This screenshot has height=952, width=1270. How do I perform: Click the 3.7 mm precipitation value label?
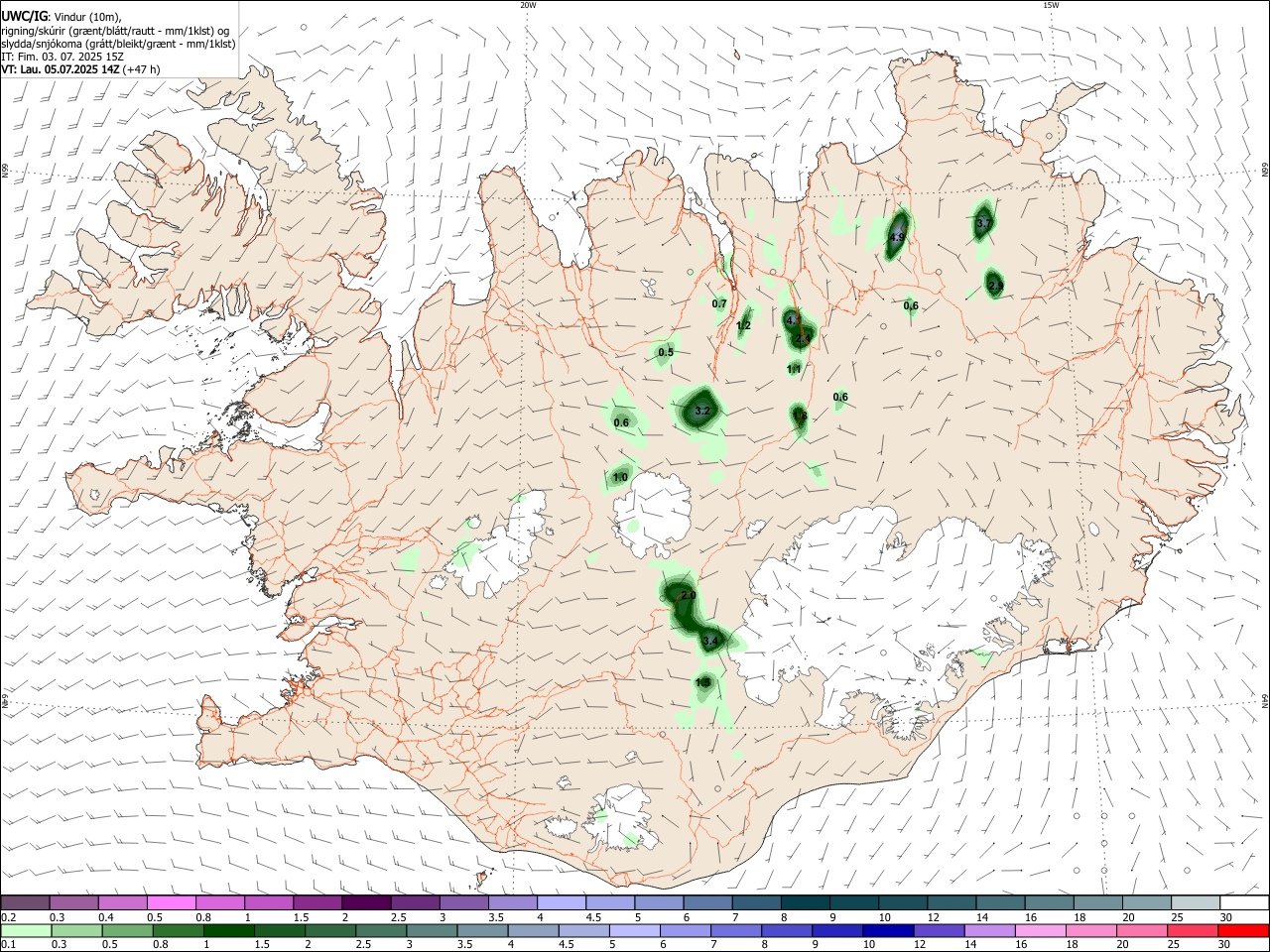click(x=984, y=224)
